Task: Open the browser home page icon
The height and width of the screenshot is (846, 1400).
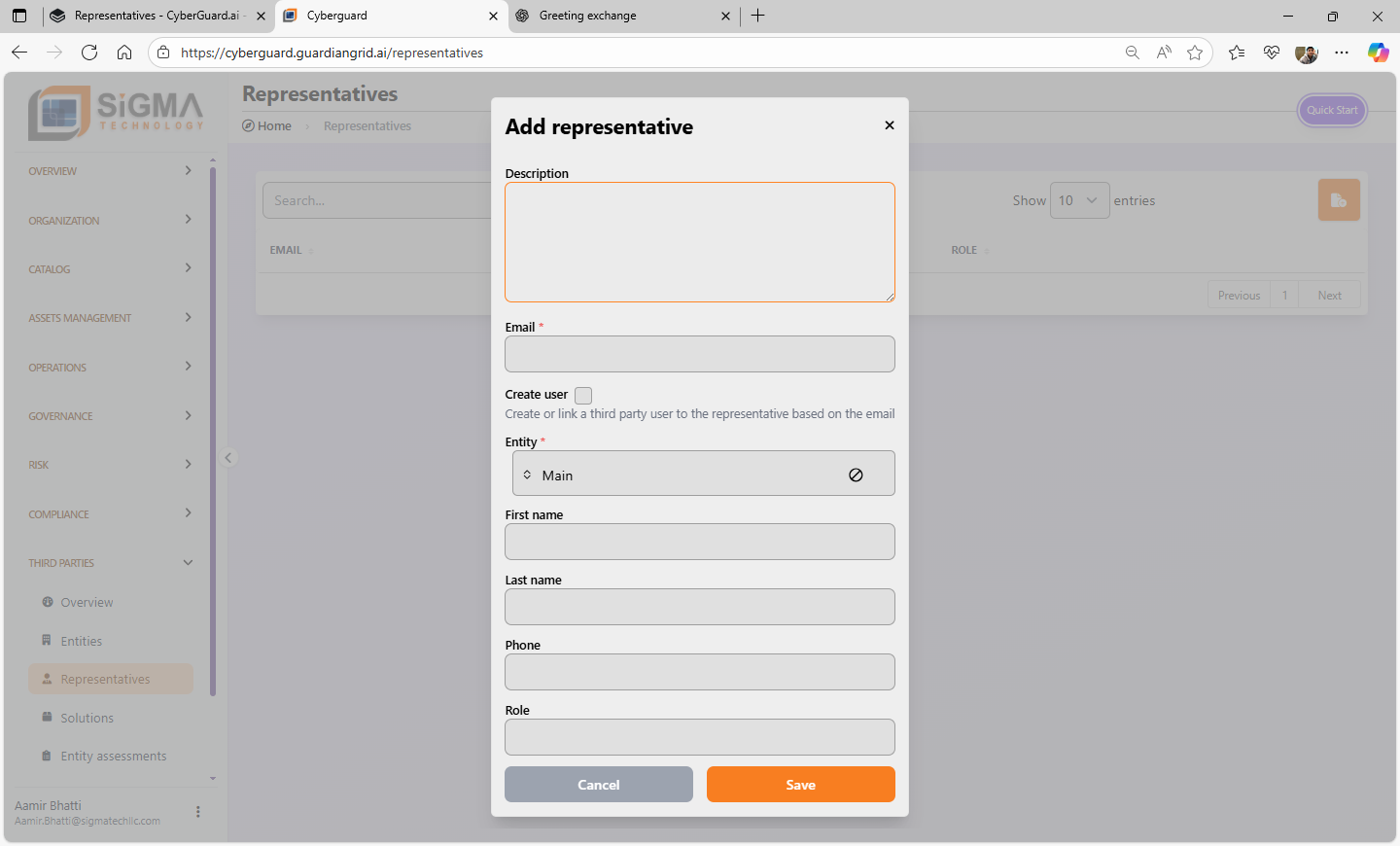Action: pos(124,53)
